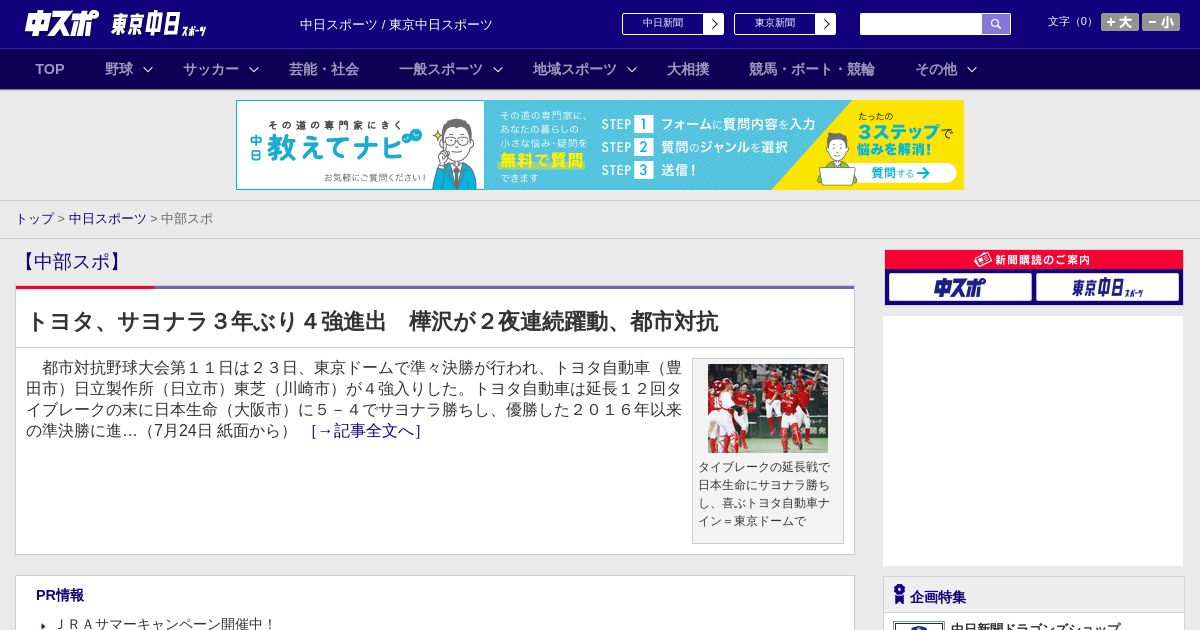Click the magnifier search button
This screenshot has height=630, width=1200.
(x=996, y=24)
